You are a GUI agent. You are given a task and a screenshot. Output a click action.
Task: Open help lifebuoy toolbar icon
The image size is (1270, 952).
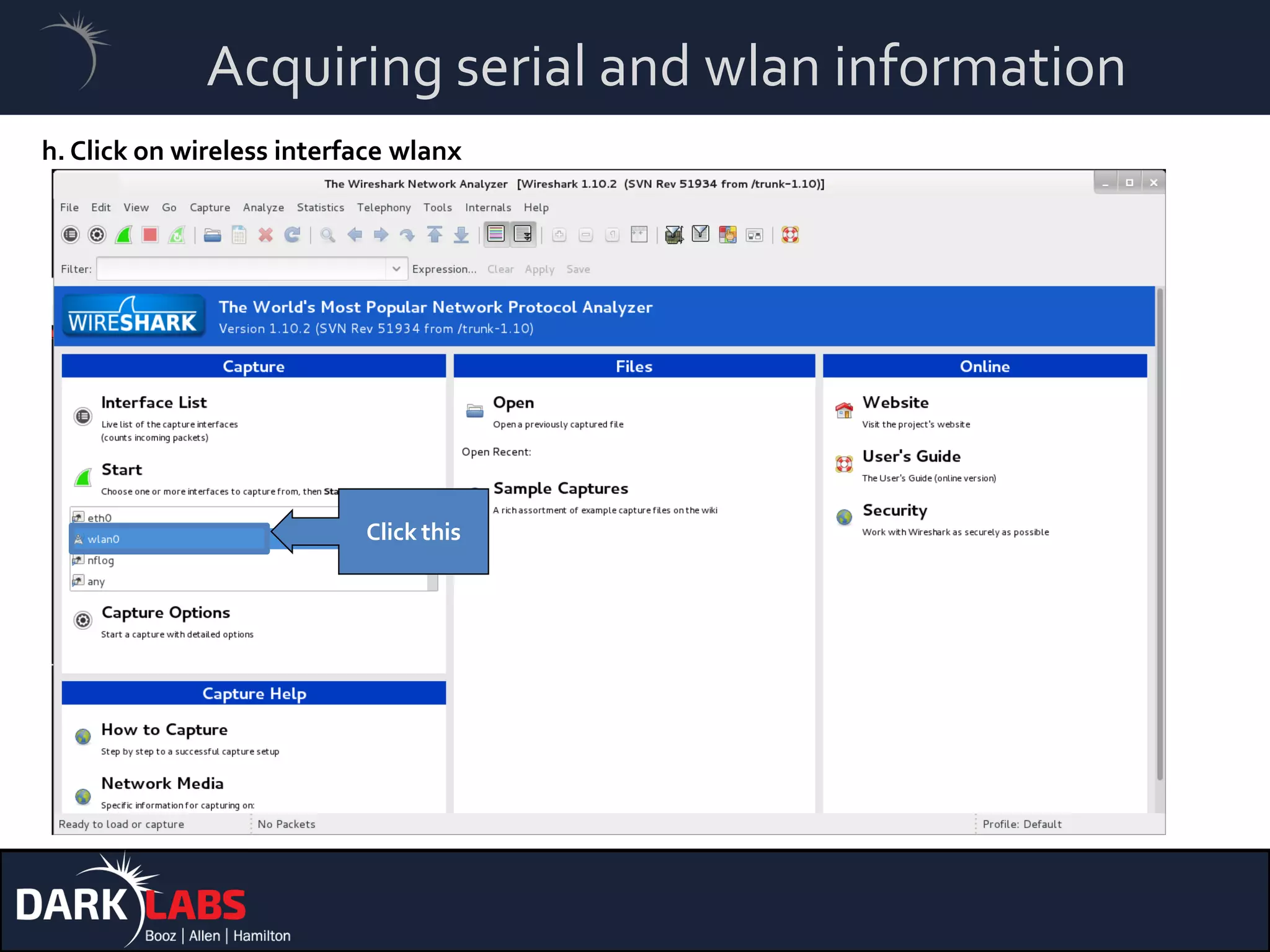point(790,235)
